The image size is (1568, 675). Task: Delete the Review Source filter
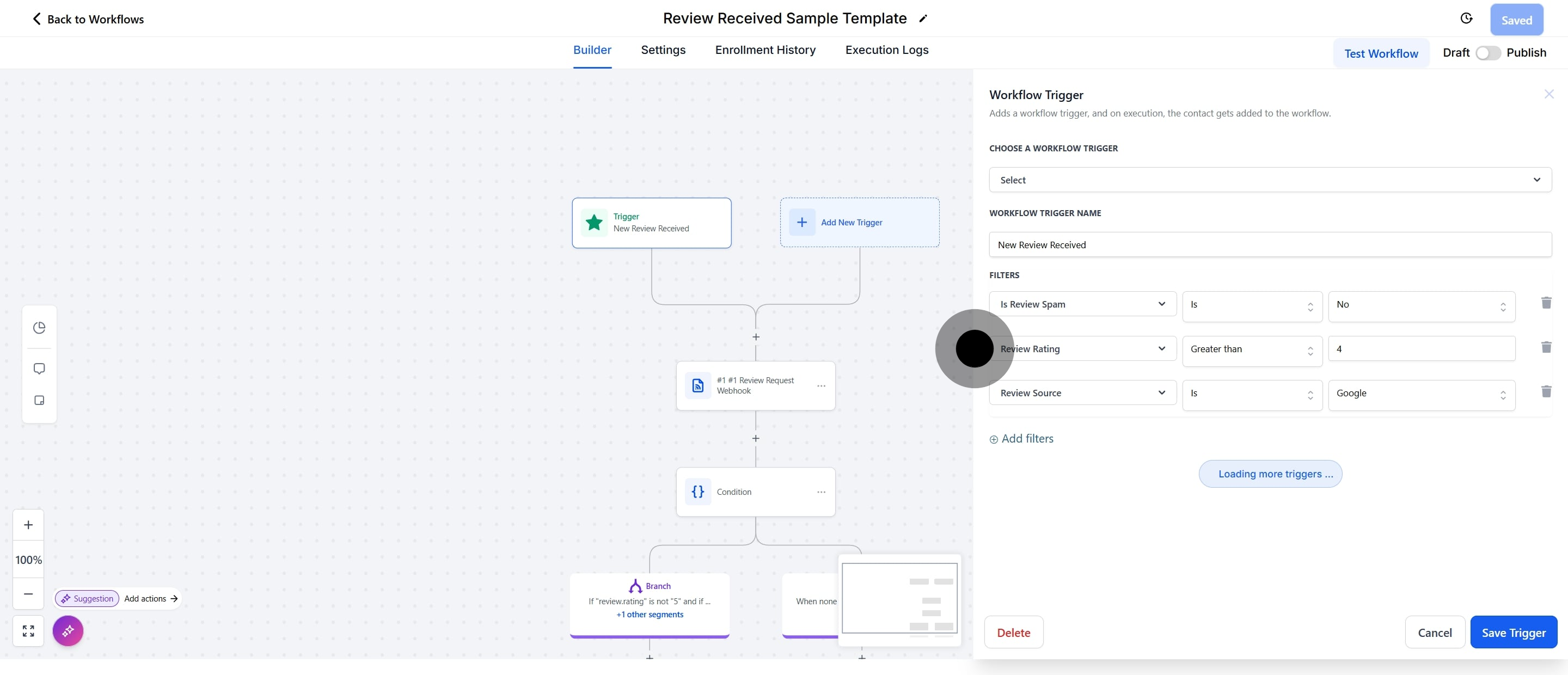point(1546,392)
